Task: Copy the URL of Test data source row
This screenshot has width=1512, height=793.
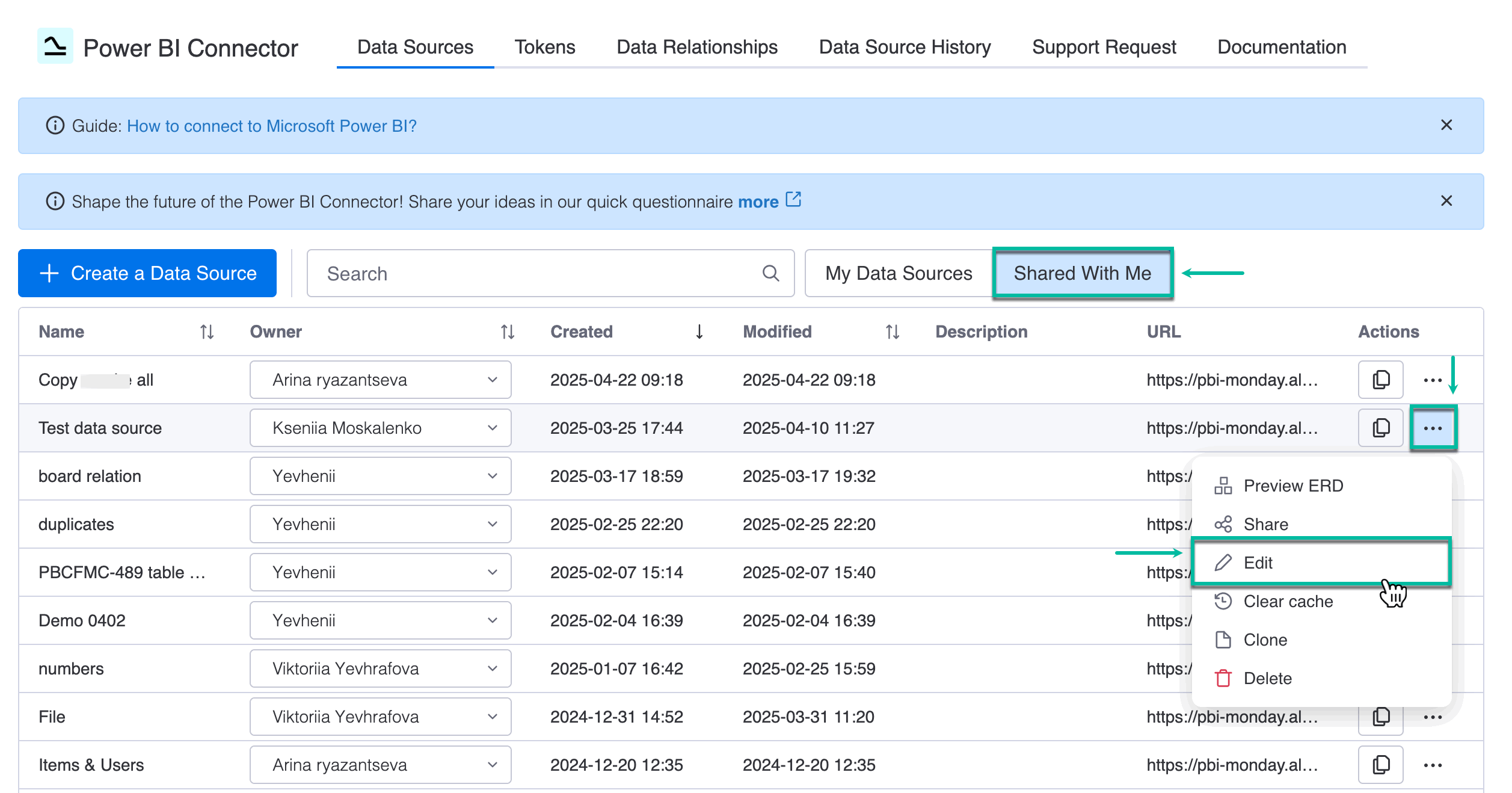Action: point(1380,428)
